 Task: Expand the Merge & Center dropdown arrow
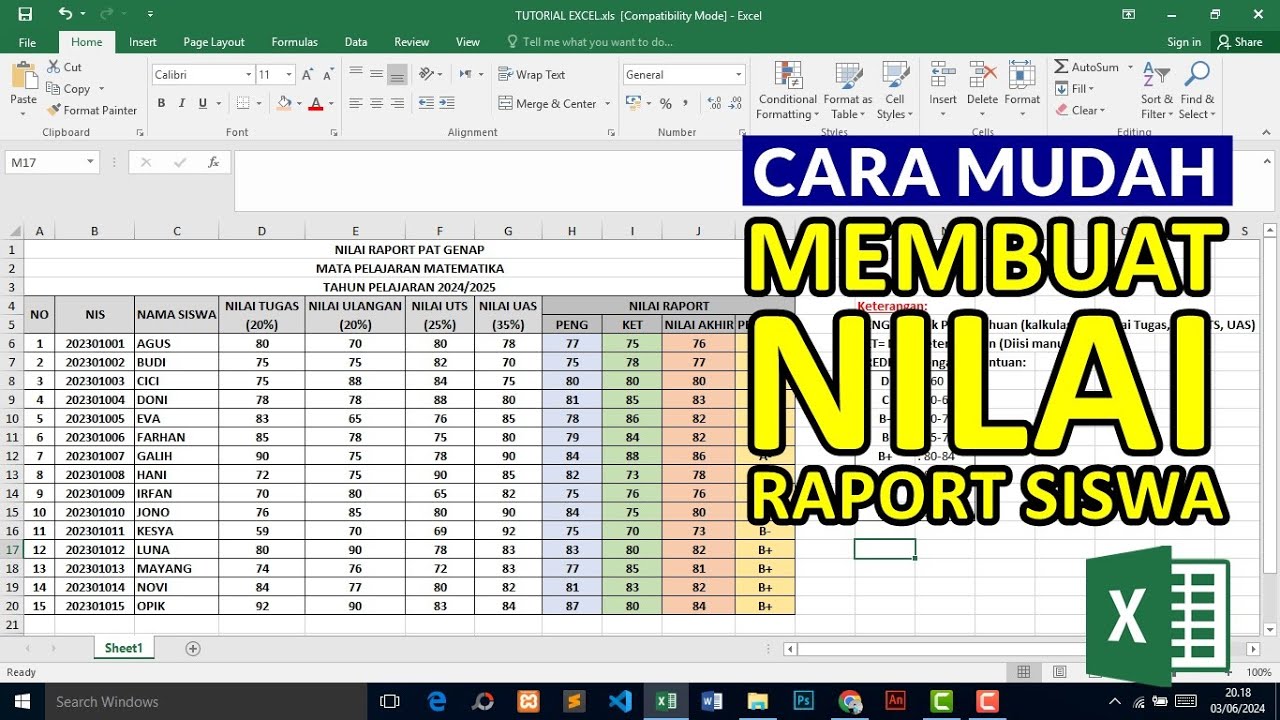(606, 104)
